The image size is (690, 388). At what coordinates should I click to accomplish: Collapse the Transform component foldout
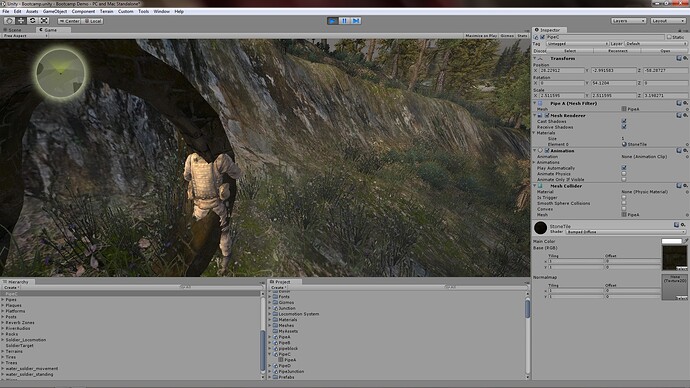click(535, 58)
